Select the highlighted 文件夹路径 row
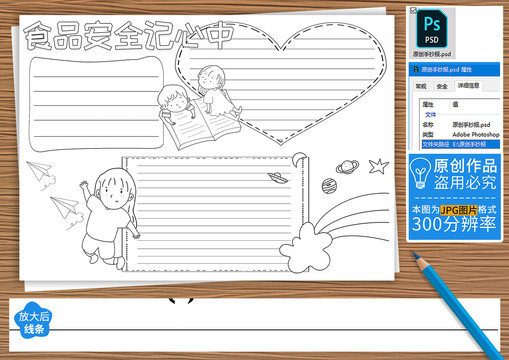509x360 pixels. pos(461,144)
